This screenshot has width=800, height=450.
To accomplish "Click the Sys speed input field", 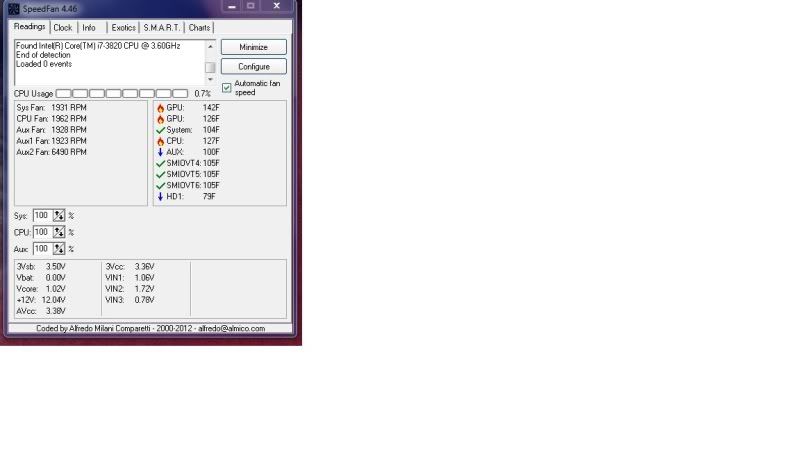I will coord(43,216).
